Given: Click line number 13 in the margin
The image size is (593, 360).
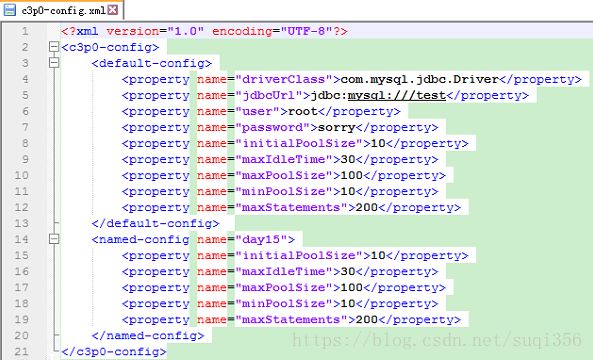Looking at the screenshot, I should 21,223.
